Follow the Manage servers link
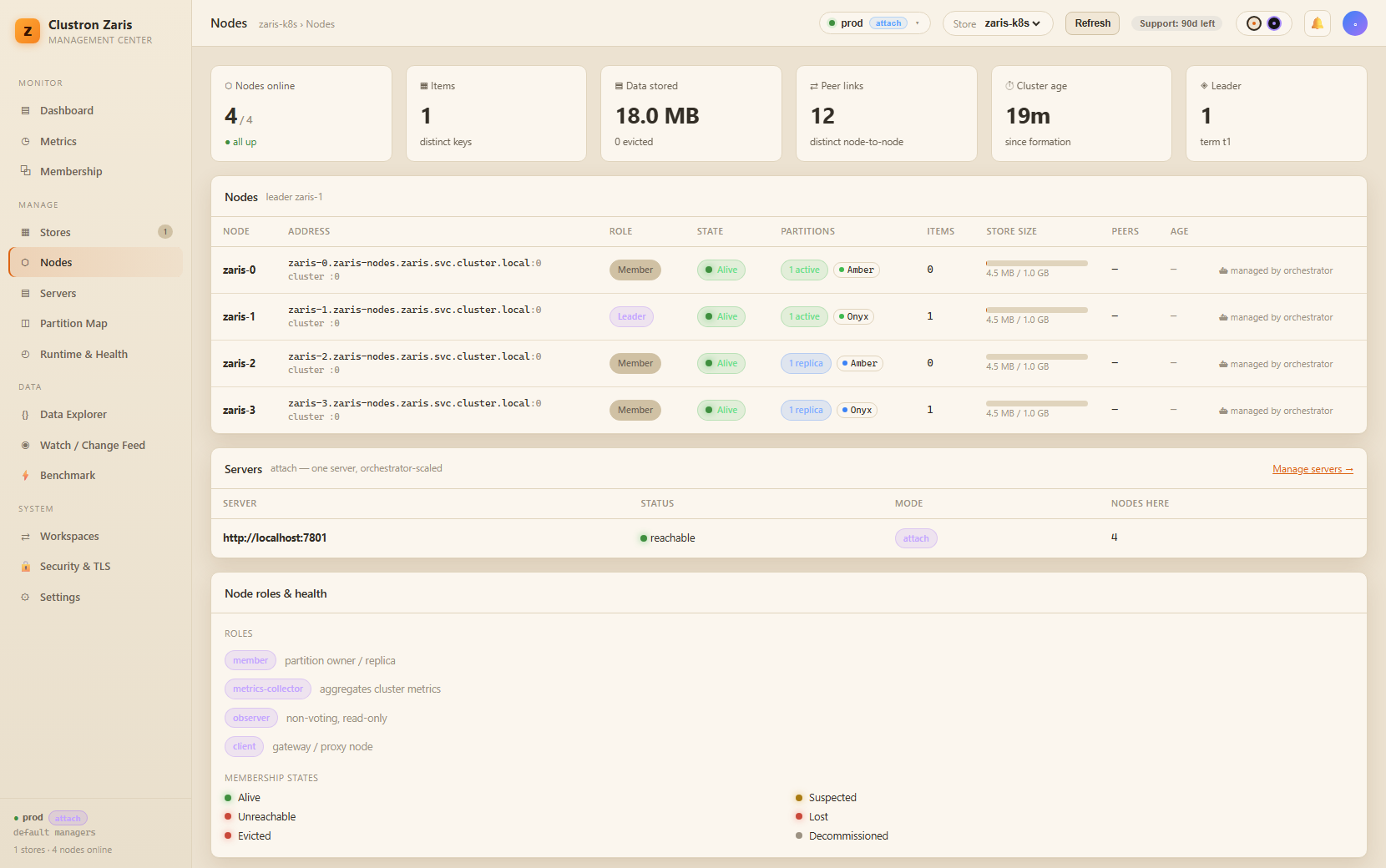 tap(1313, 469)
